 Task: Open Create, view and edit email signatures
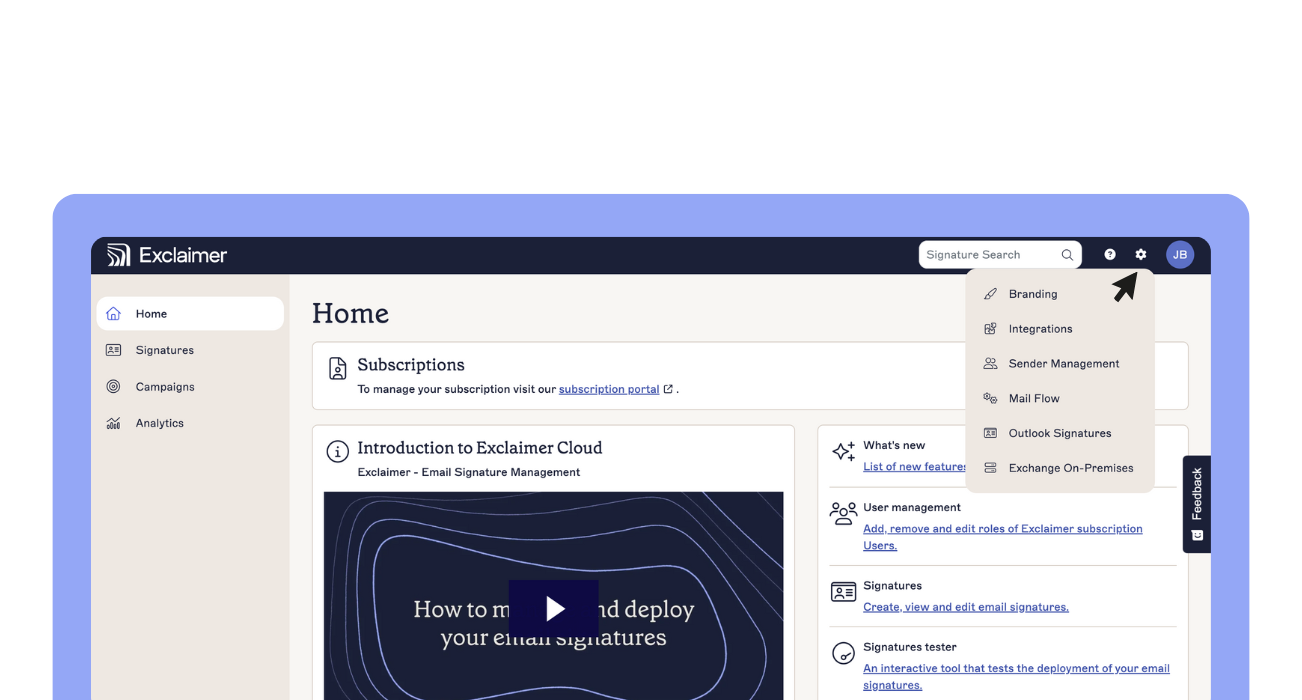965,607
